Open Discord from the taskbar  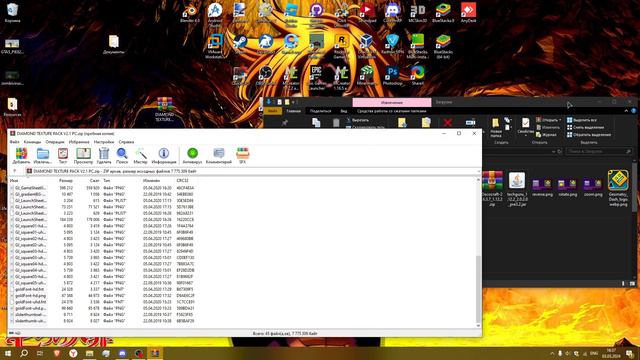pos(122,353)
